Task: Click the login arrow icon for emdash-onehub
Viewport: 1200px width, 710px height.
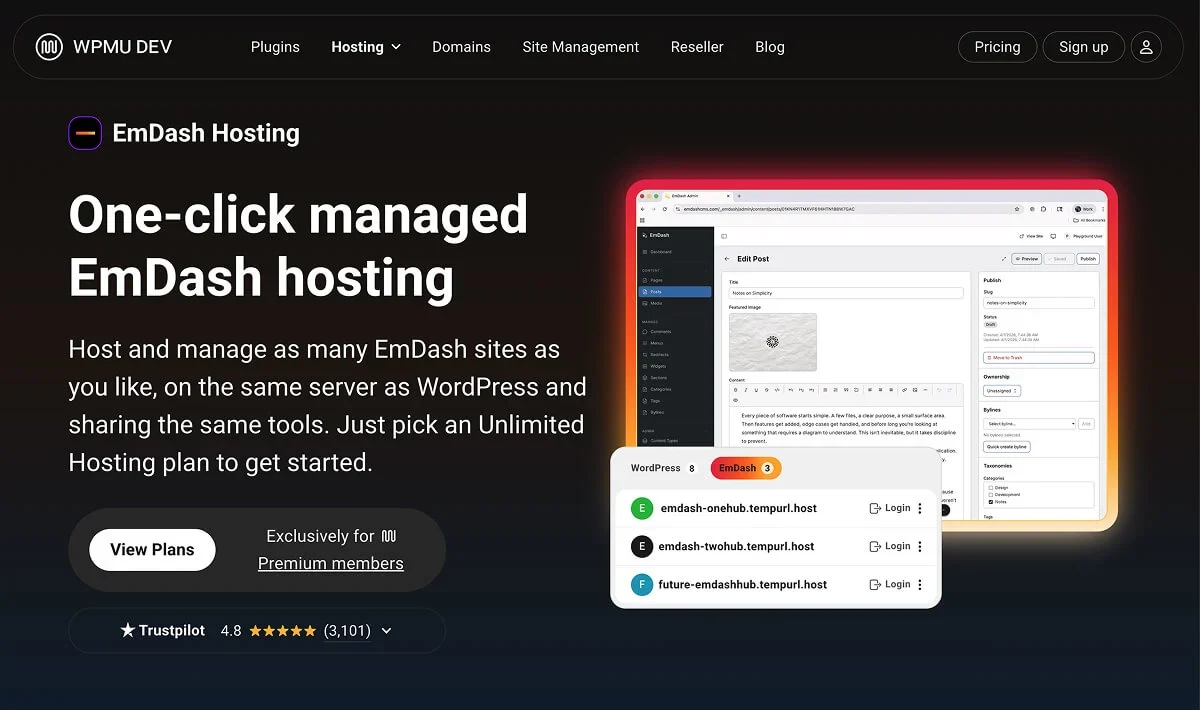Action: (x=875, y=508)
